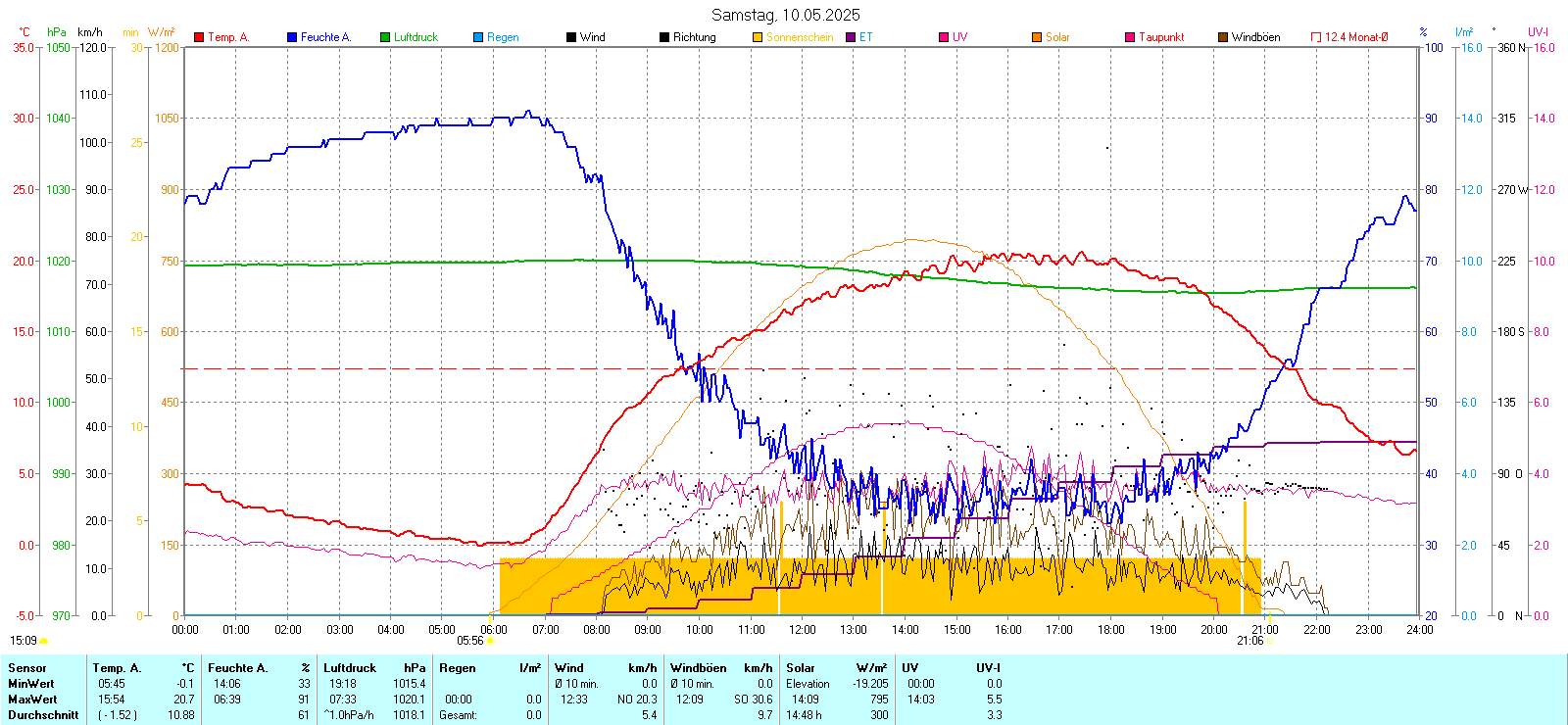This screenshot has height=725, width=1568.
Task: Click the purple ET legend square
Action: coord(851,37)
